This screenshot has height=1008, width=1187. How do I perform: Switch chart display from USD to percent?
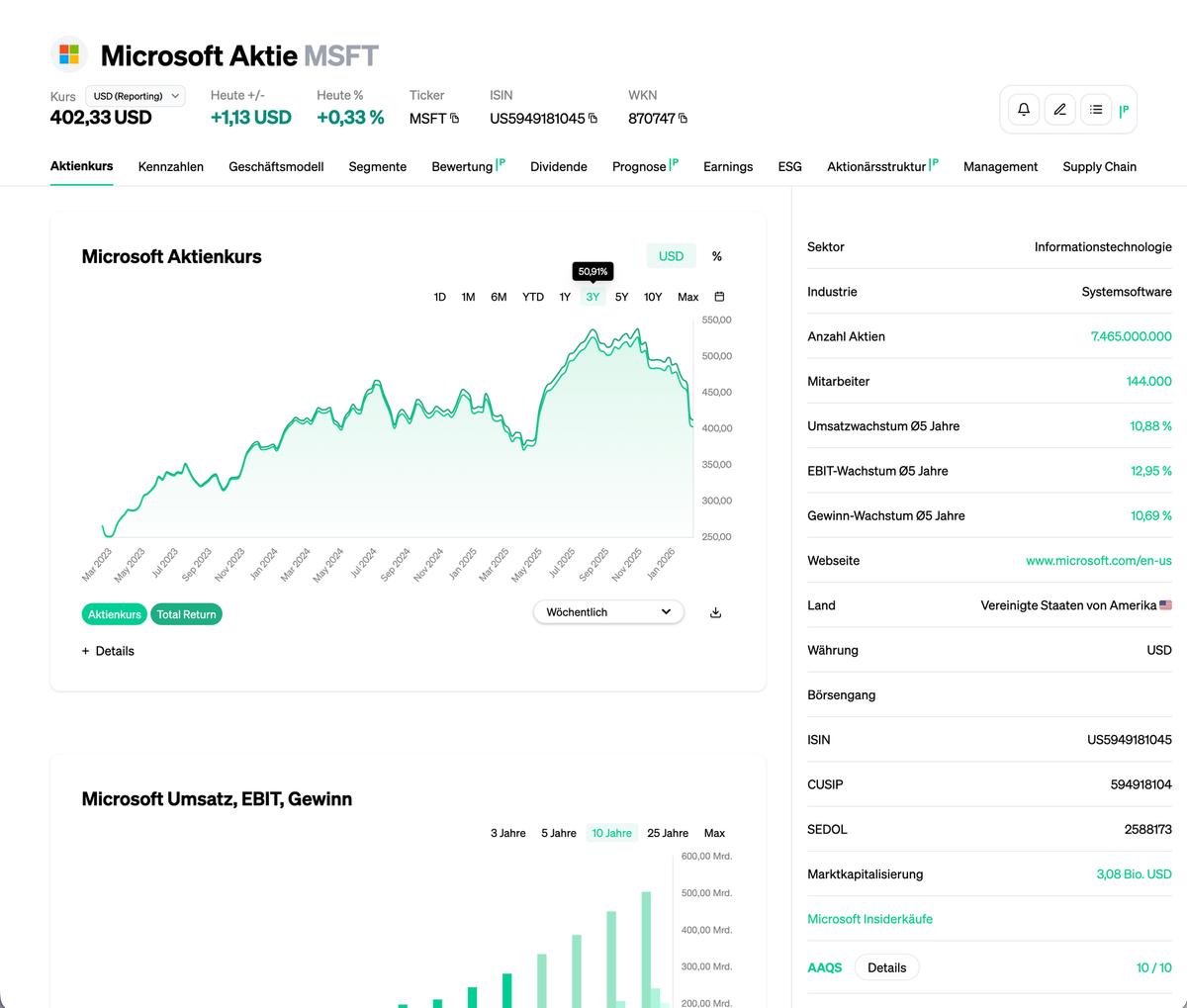[716, 255]
